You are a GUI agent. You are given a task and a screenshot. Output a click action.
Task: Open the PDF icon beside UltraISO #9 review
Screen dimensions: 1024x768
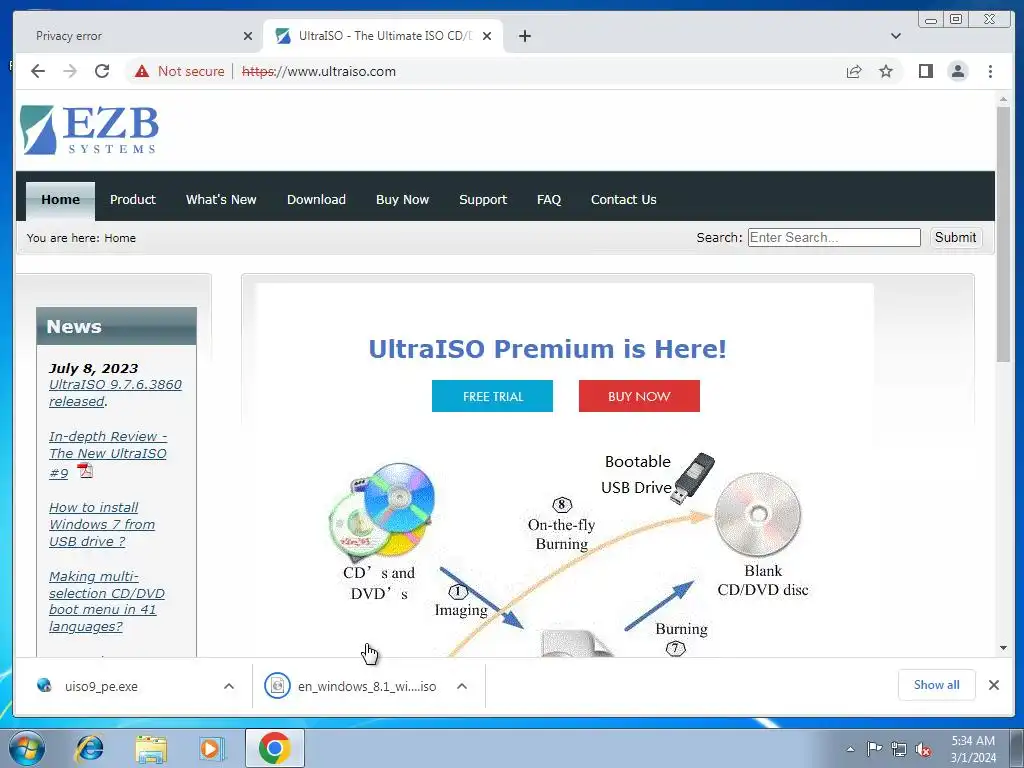click(85, 470)
